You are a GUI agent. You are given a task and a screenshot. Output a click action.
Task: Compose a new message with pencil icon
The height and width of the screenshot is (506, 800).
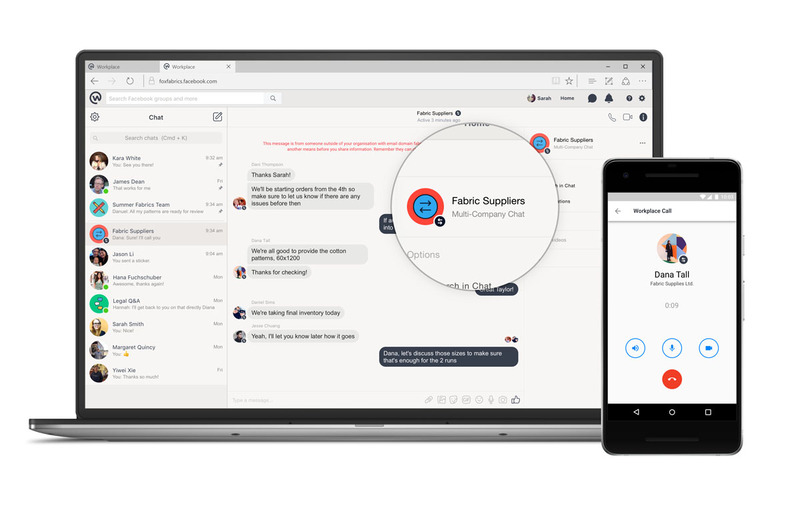coord(217,117)
